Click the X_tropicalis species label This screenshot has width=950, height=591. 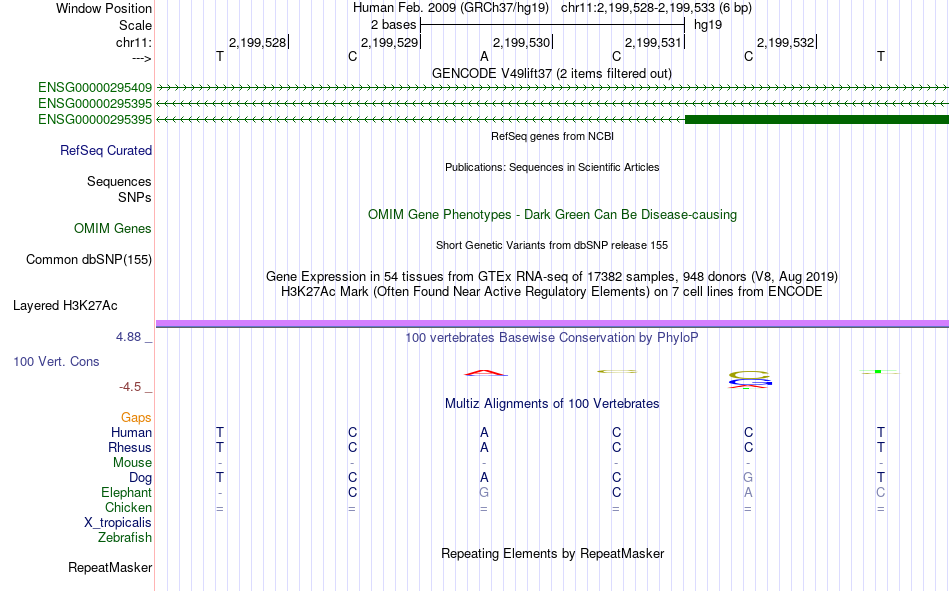pos(118,523)
